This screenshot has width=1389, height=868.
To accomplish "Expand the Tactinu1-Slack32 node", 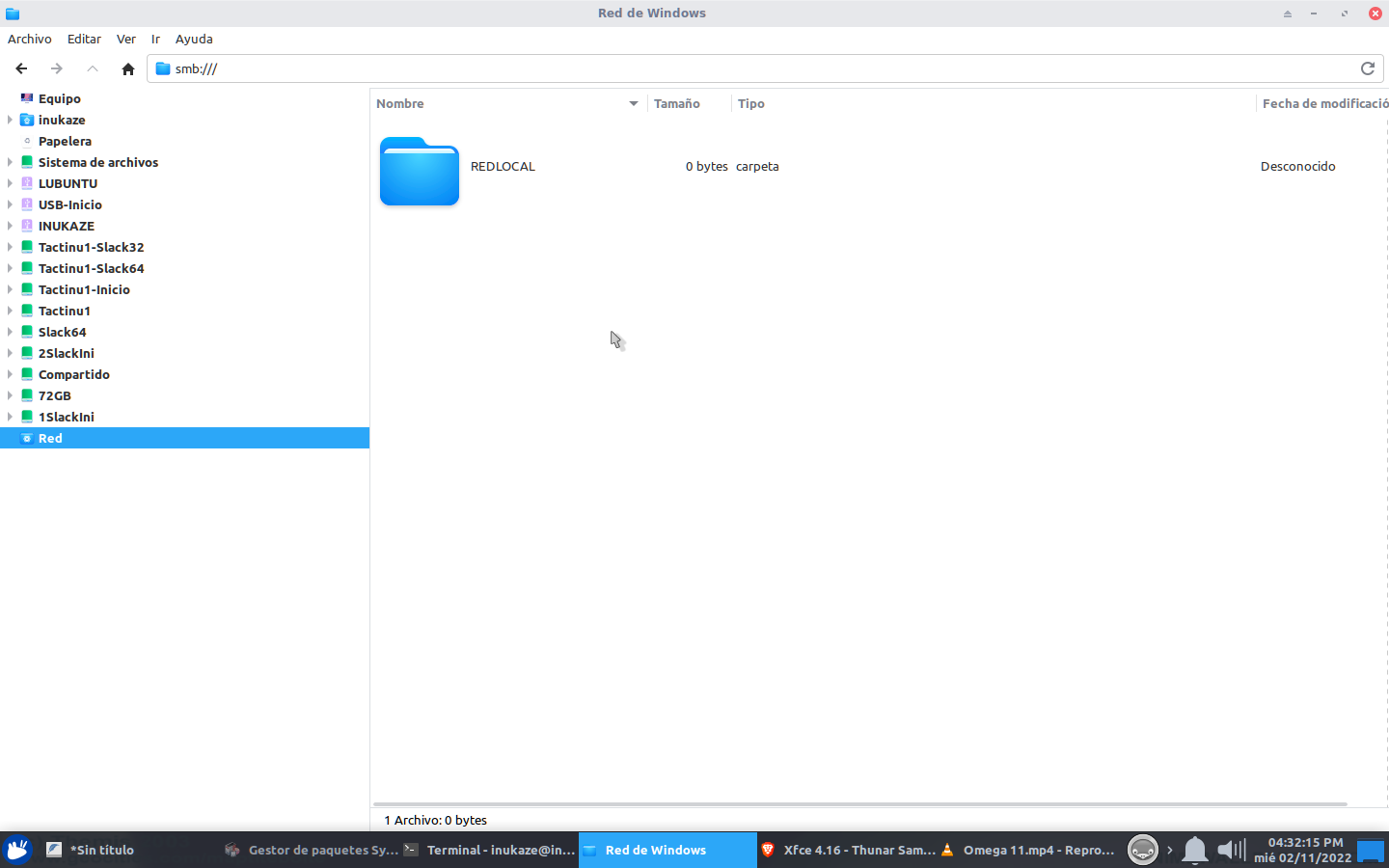I will point(10,247).
